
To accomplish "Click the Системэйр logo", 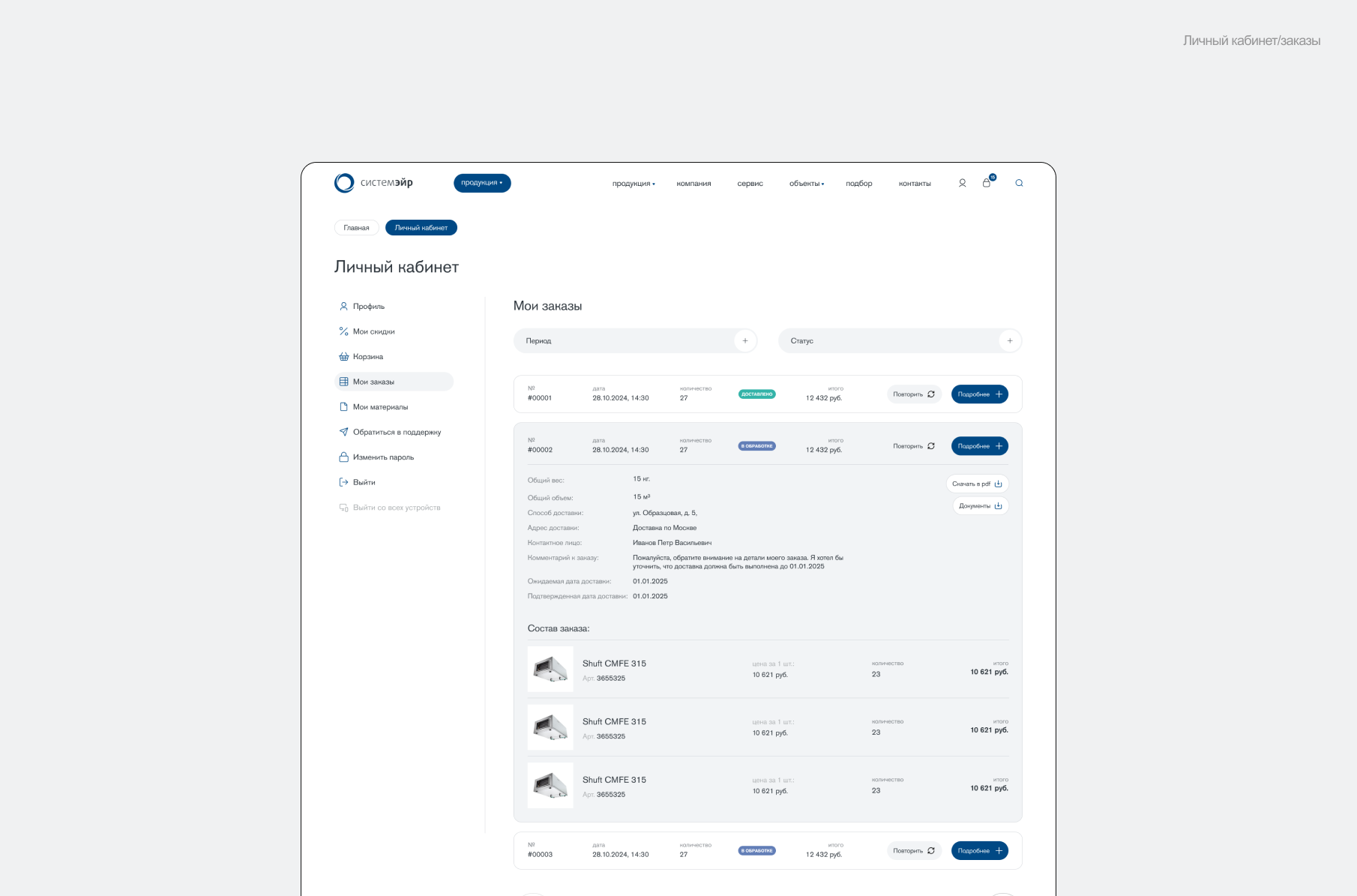I will tap(373, 183).
